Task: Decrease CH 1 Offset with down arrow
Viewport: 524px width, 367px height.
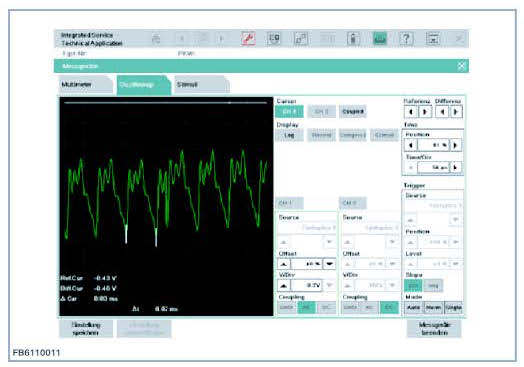Action: (330, 264)
